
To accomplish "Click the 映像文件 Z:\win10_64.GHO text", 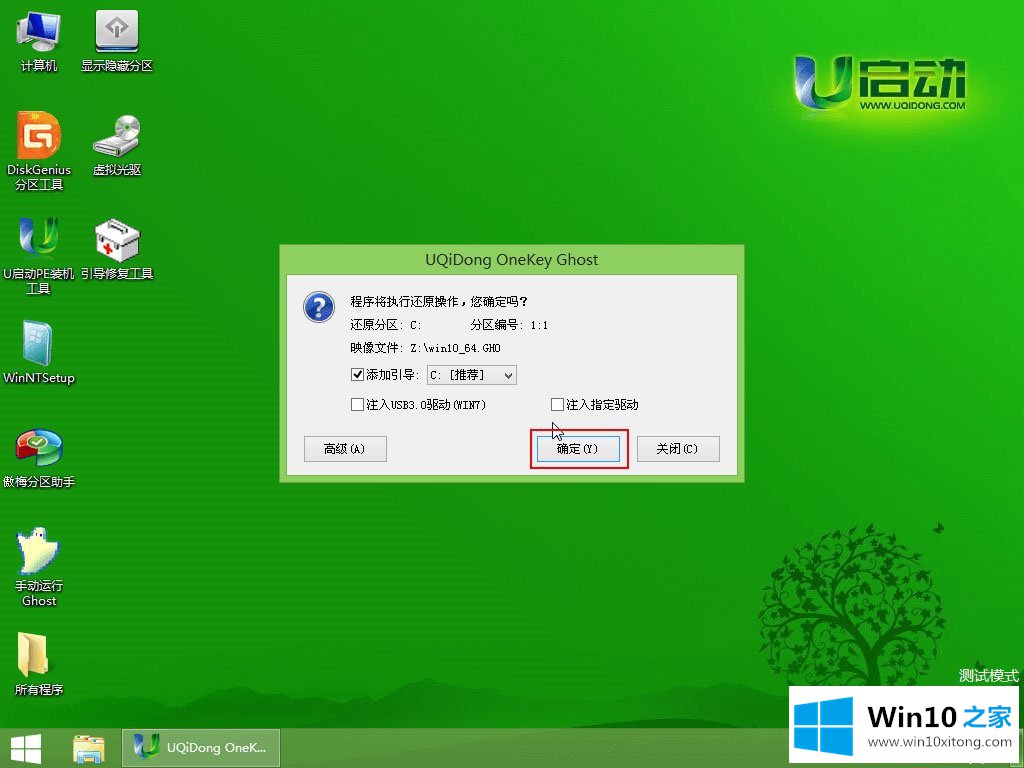I will [x=425, y=348].
